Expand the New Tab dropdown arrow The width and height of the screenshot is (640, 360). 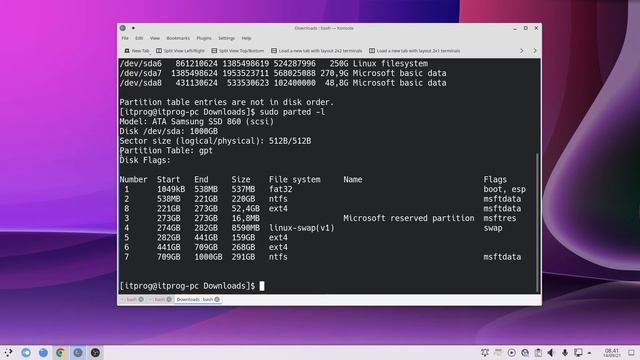151,52
